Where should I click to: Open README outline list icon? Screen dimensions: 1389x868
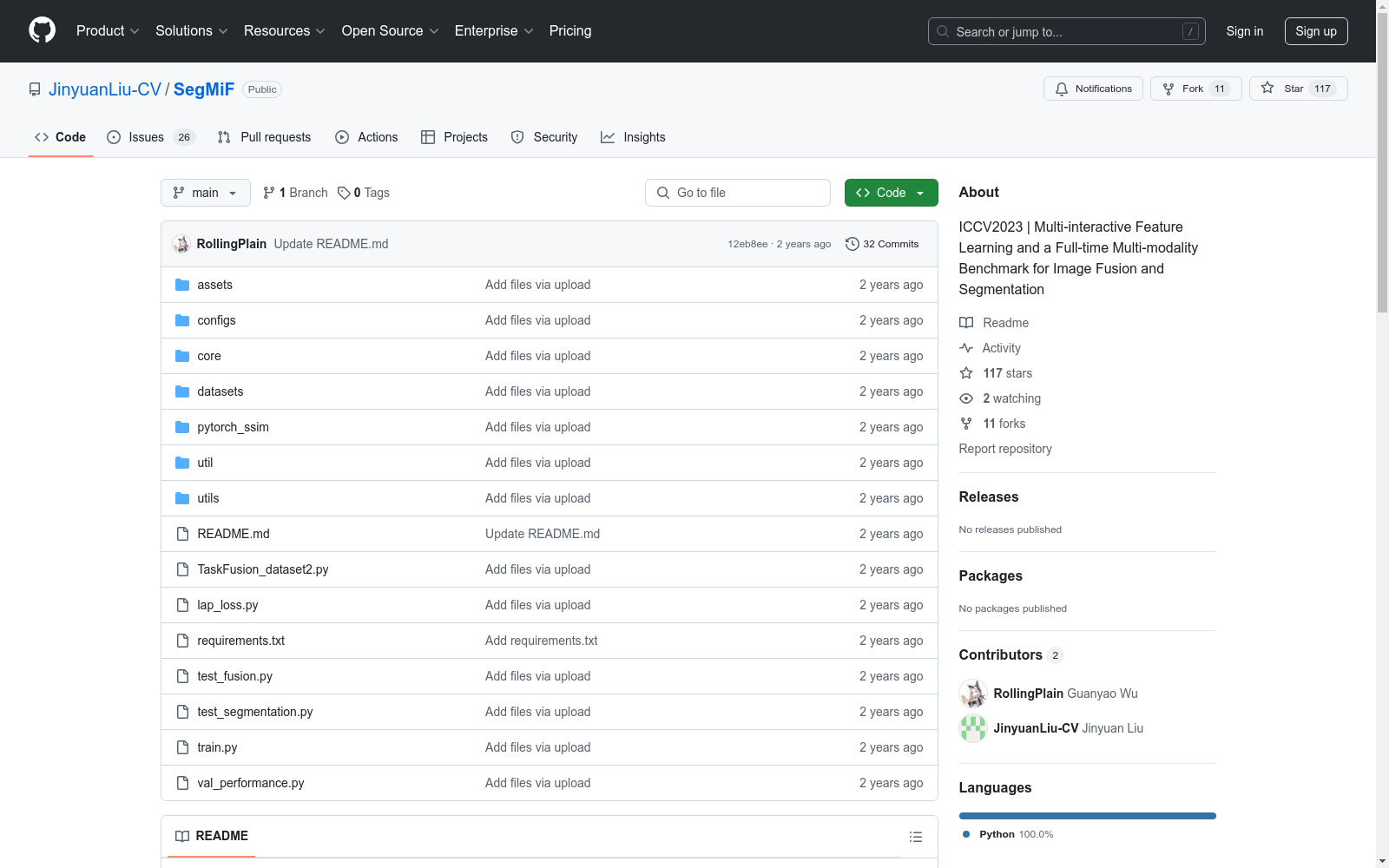pyautogui.click(x=915, y=837)
